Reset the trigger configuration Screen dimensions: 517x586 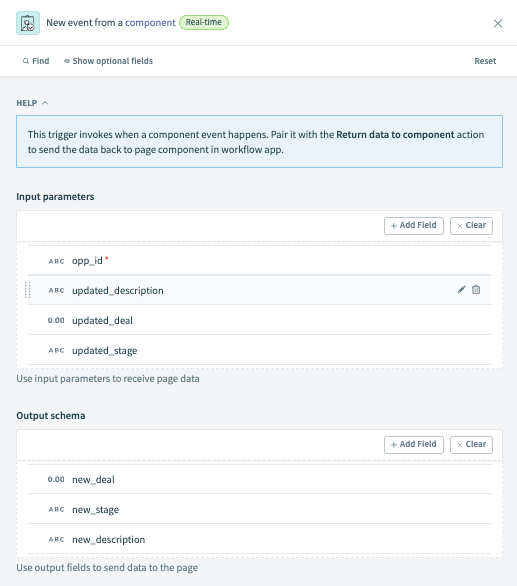485,61
